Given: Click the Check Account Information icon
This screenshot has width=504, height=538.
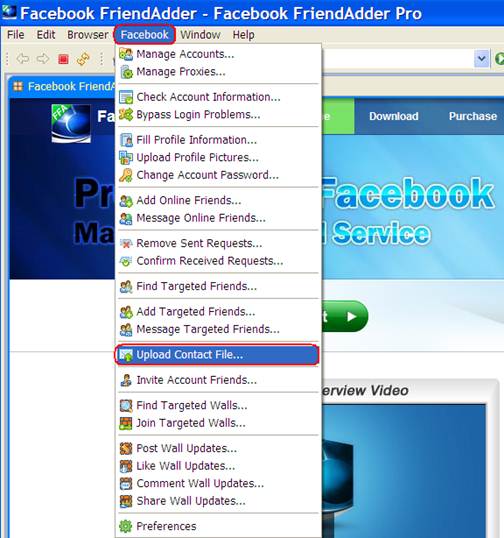Looking at the screenshot, I should [126, 97].
